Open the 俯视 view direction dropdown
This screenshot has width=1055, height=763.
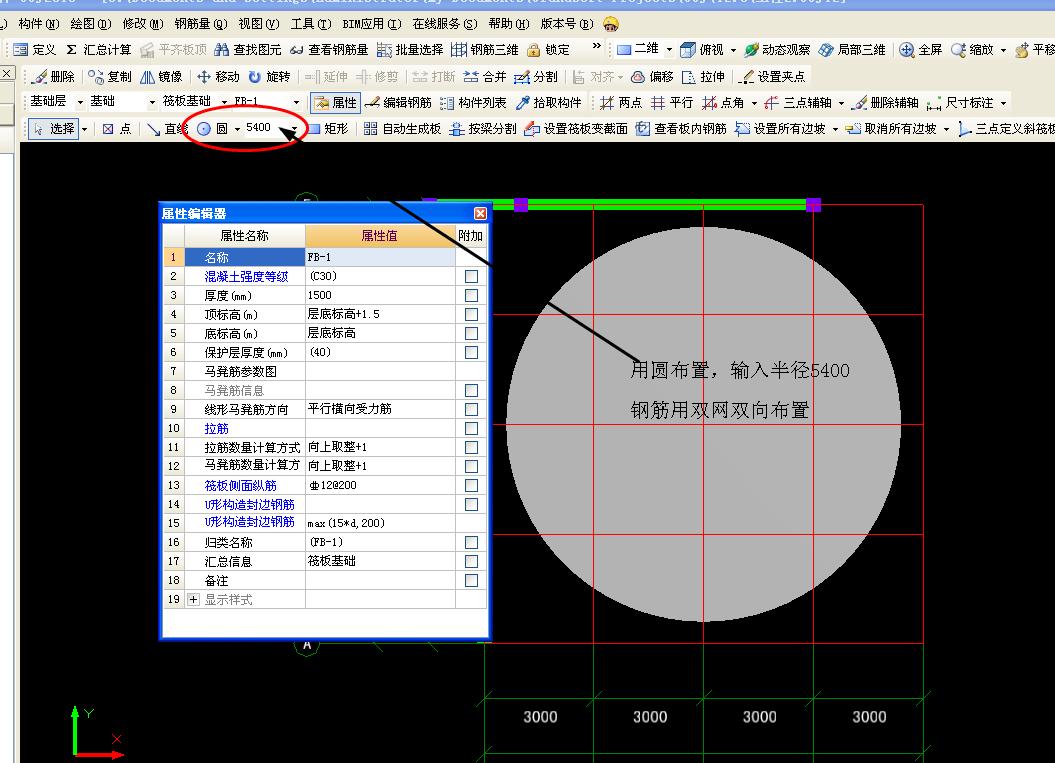(733, 50)
